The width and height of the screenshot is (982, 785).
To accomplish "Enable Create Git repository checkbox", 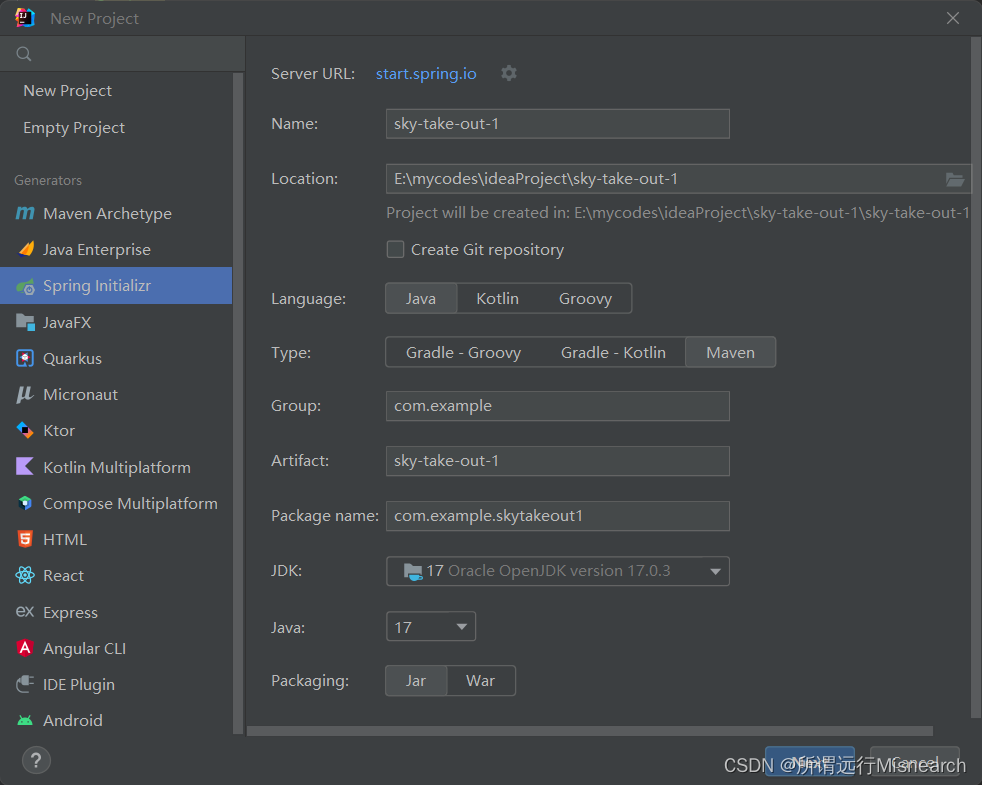I will tap(395, 249).
